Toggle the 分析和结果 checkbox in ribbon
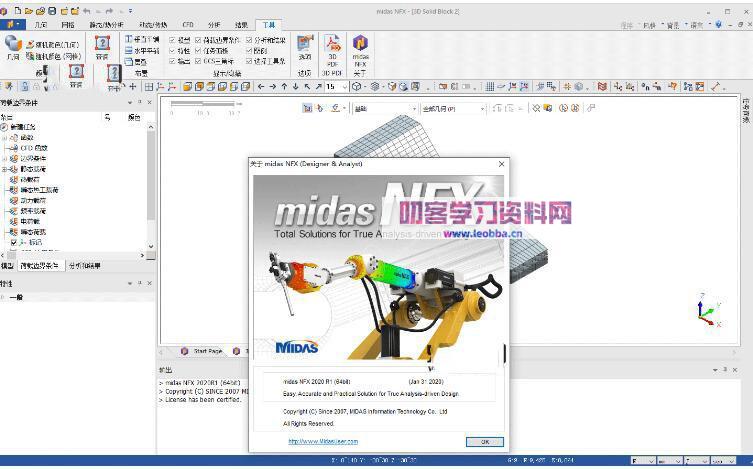753x469 pixels. [x=249, y=40]
